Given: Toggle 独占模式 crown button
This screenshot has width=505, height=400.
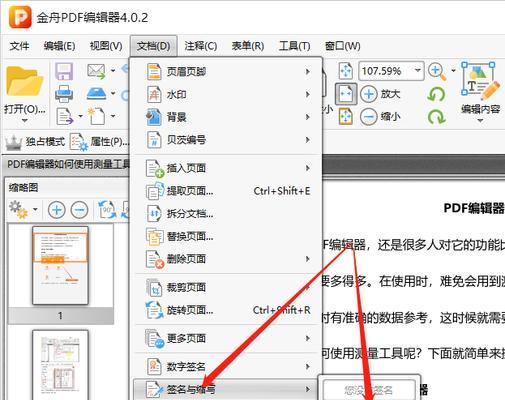Looking at the screenshot, I should (35, 142).
